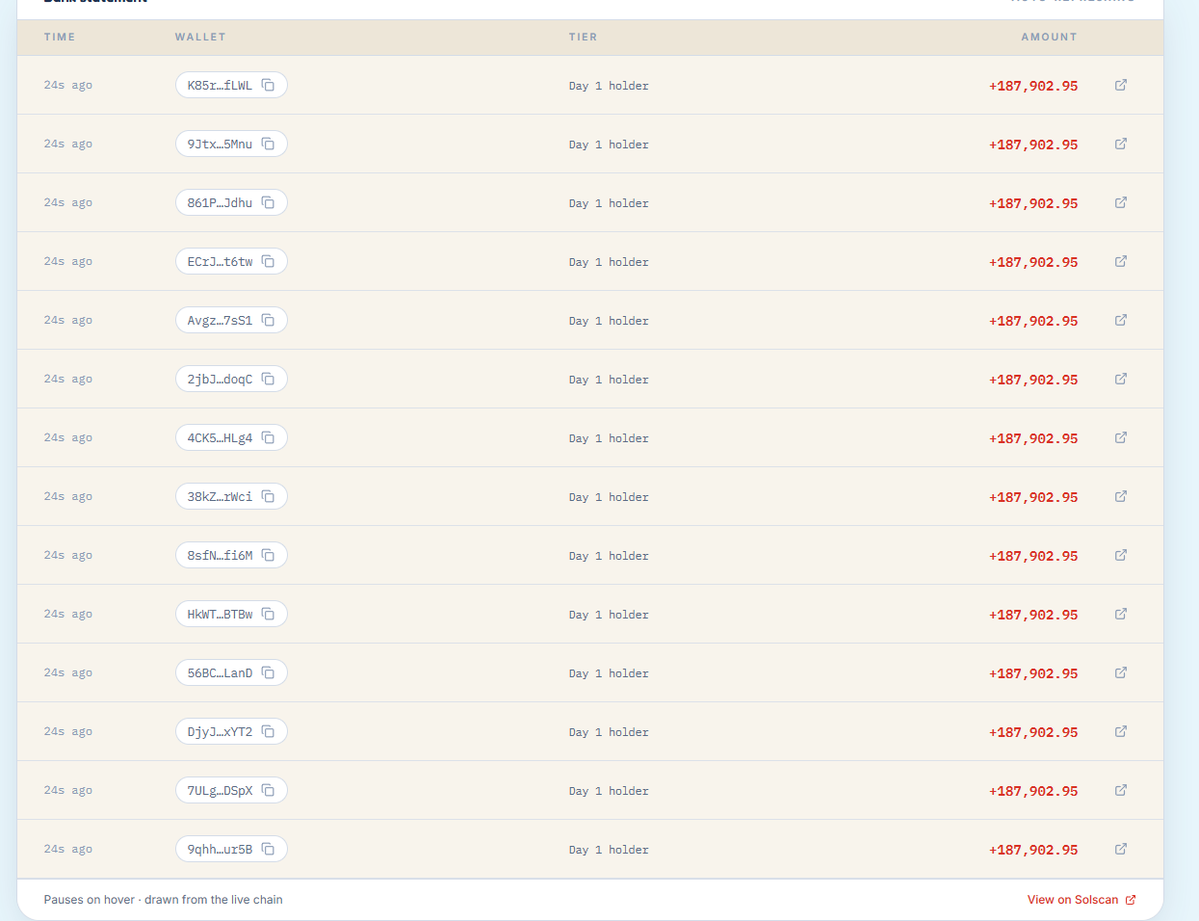The image size is (1199, 921).
Task: Open external link for 2jbJ…doqC row
Action: tap(1121, 379)
